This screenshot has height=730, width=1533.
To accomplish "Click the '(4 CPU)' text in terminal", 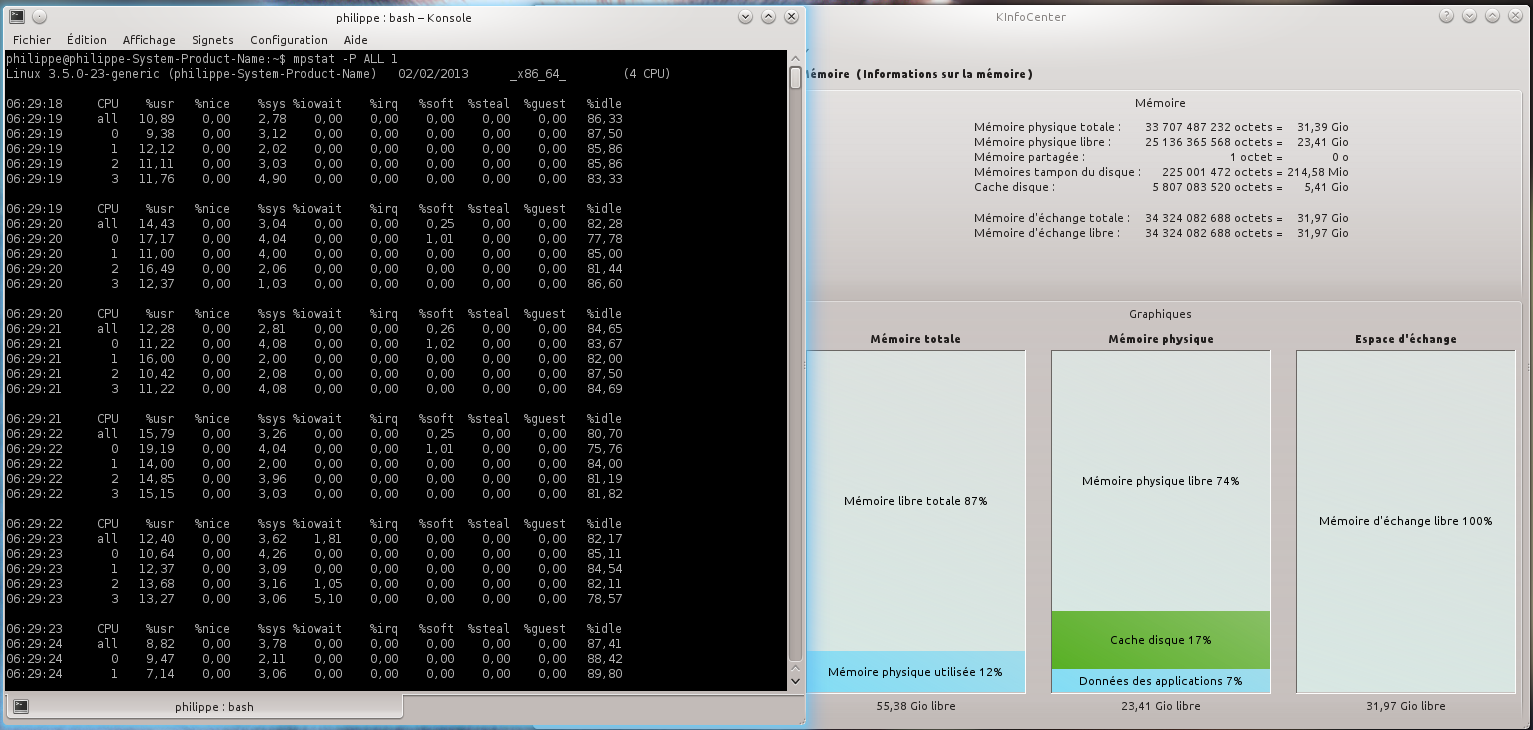I will click(x=646, y=74).
